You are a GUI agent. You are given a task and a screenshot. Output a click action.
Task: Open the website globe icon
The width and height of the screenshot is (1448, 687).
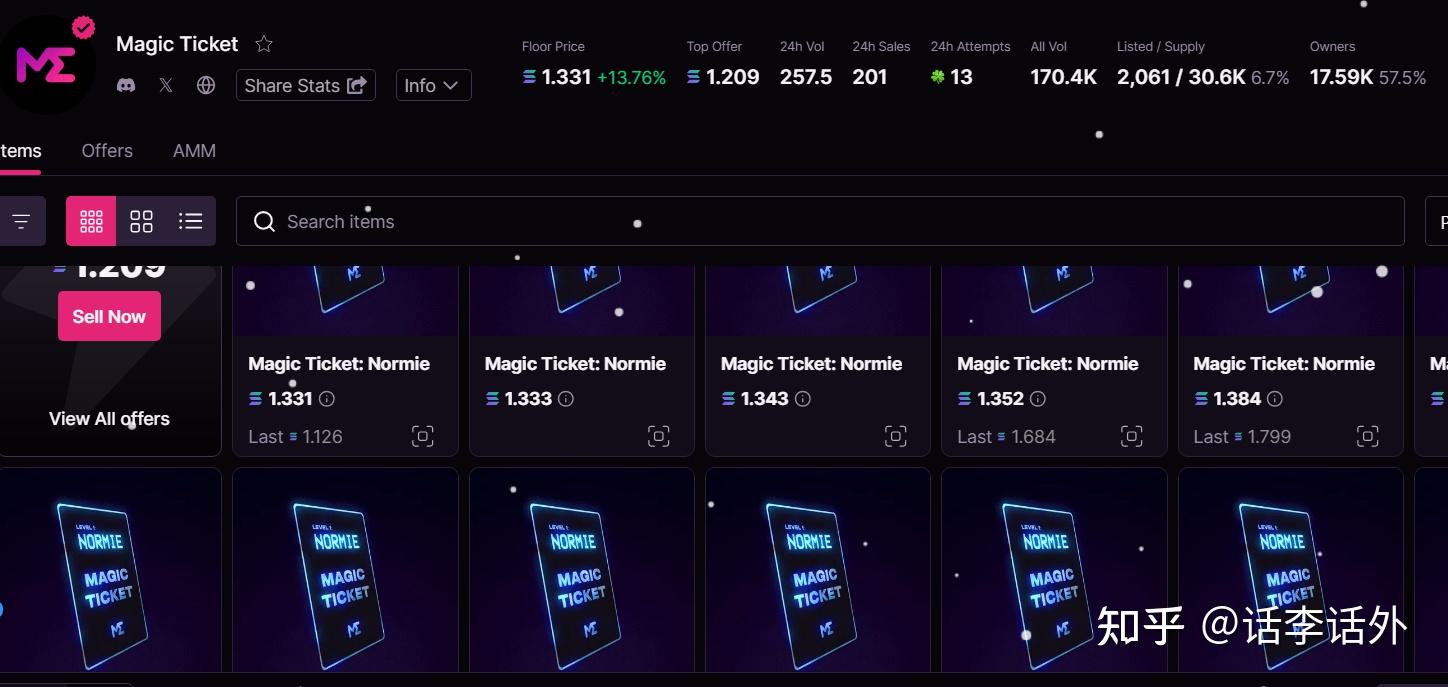click(206, 85)
